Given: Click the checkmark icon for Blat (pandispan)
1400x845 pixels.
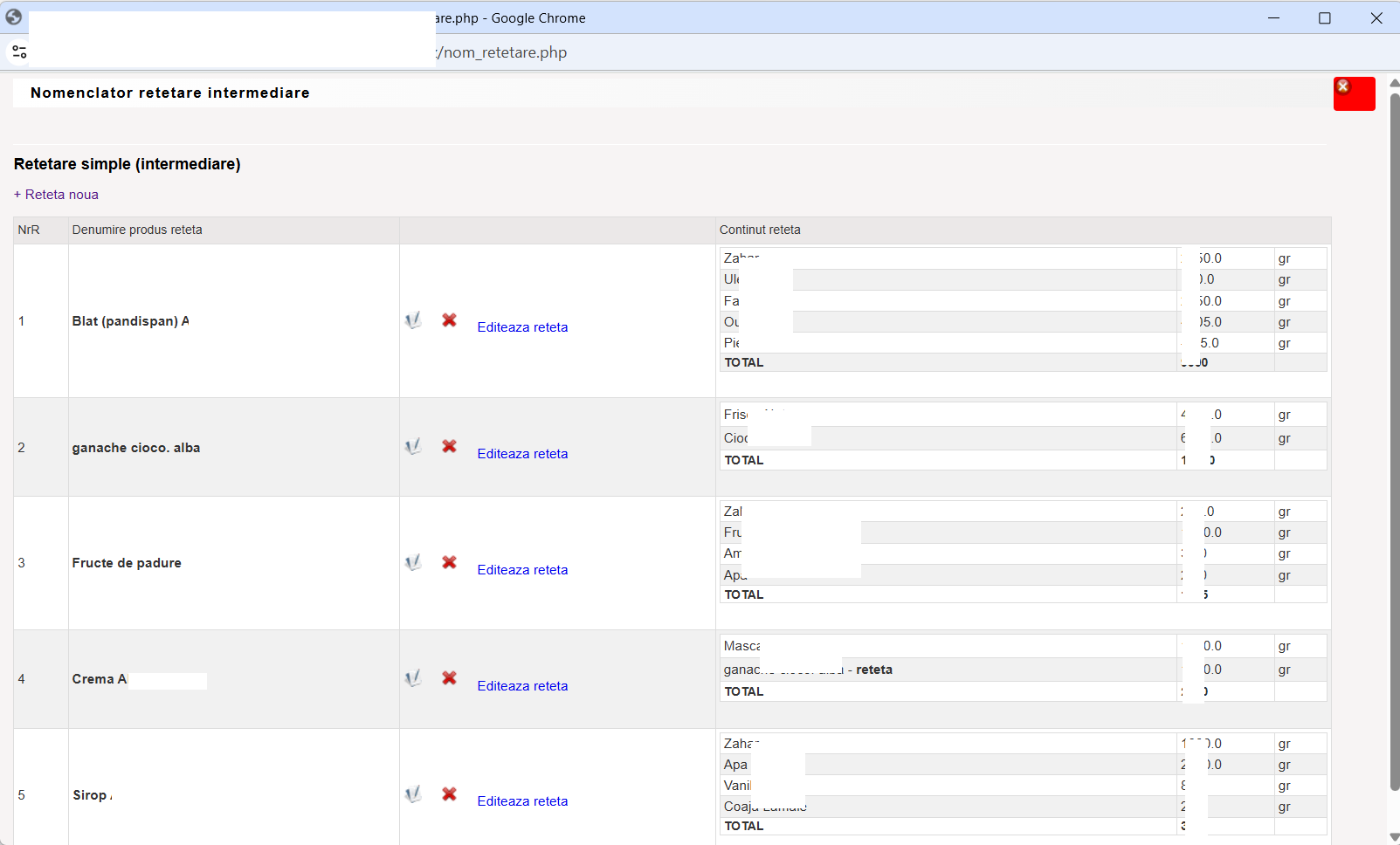Looking at the screenshot, I should click(413, 320).
